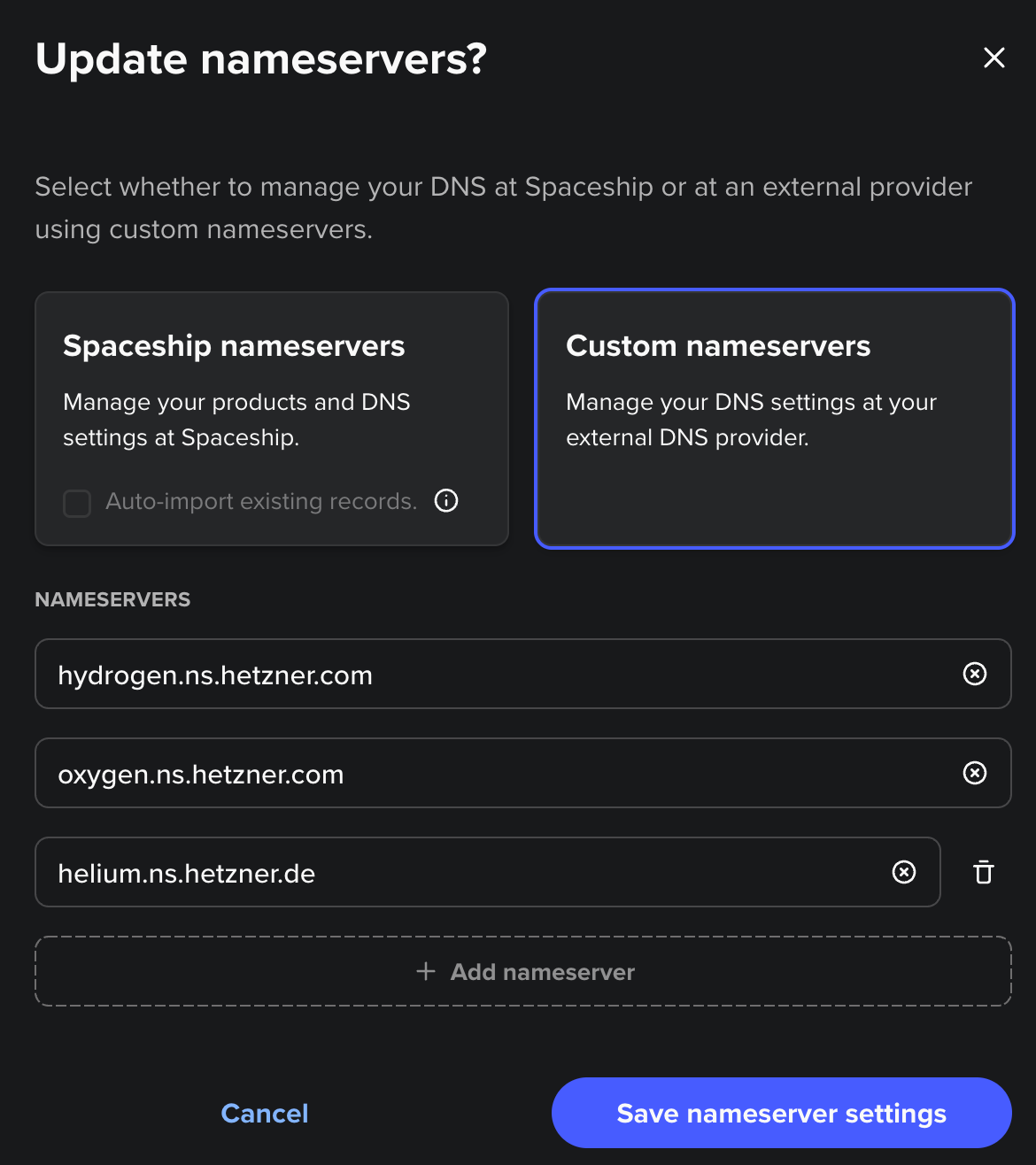Click the Auto-import existing records label
Image resolution: width=1036 pixels, height=1165 pixels.
tap(261, 501)
